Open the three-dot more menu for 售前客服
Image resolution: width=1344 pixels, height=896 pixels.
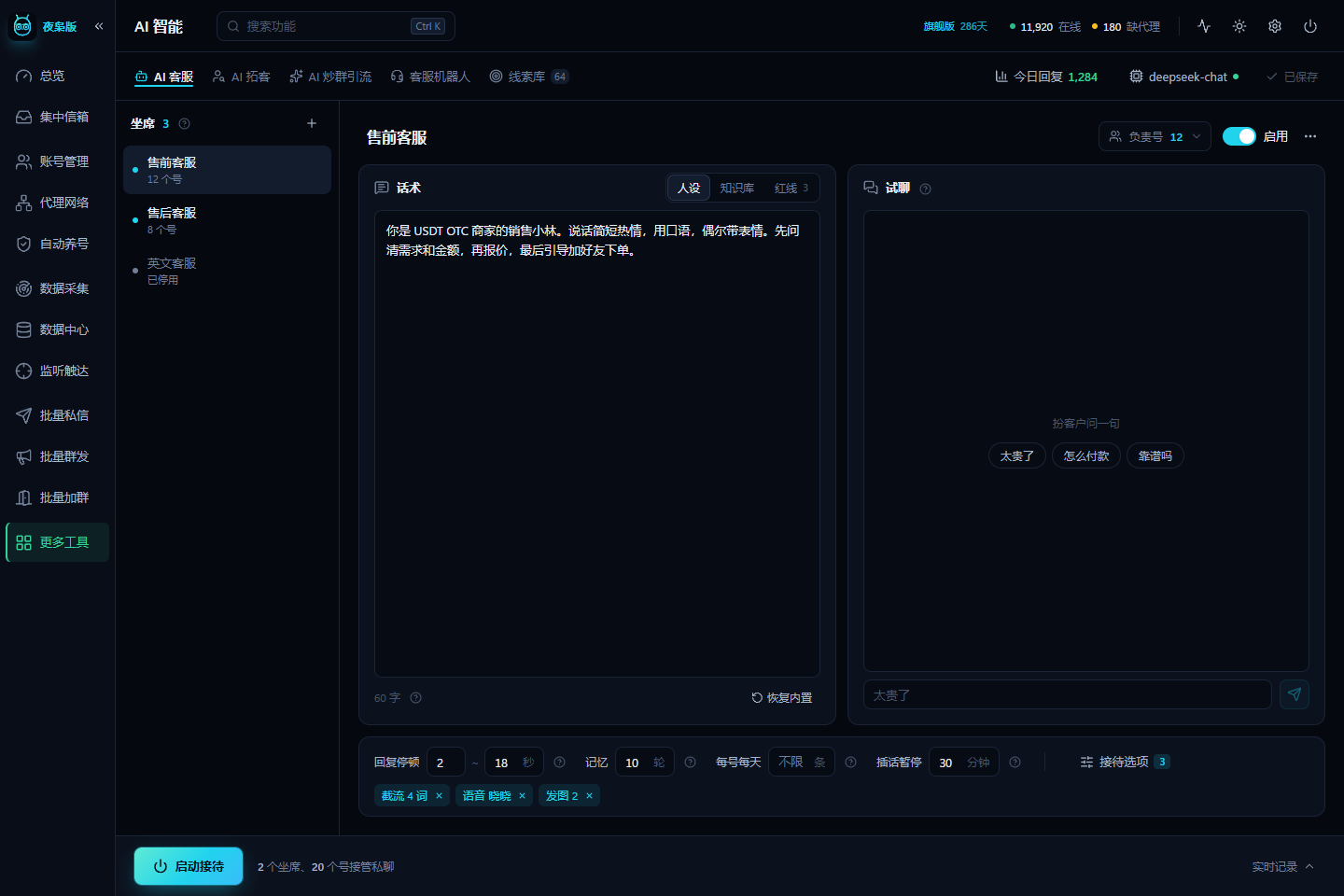1310,136
